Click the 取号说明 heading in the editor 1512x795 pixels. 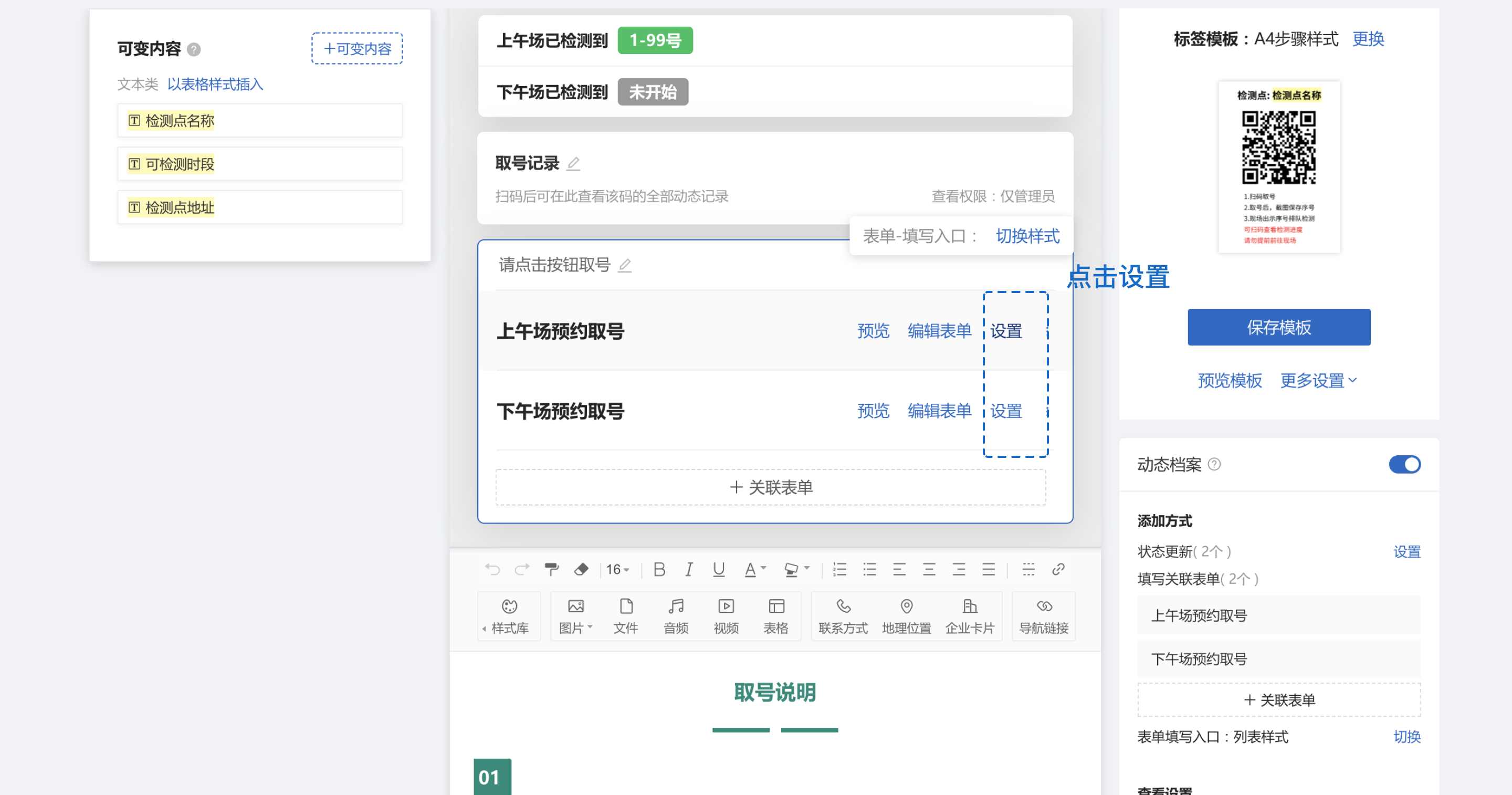coord(775,693)
